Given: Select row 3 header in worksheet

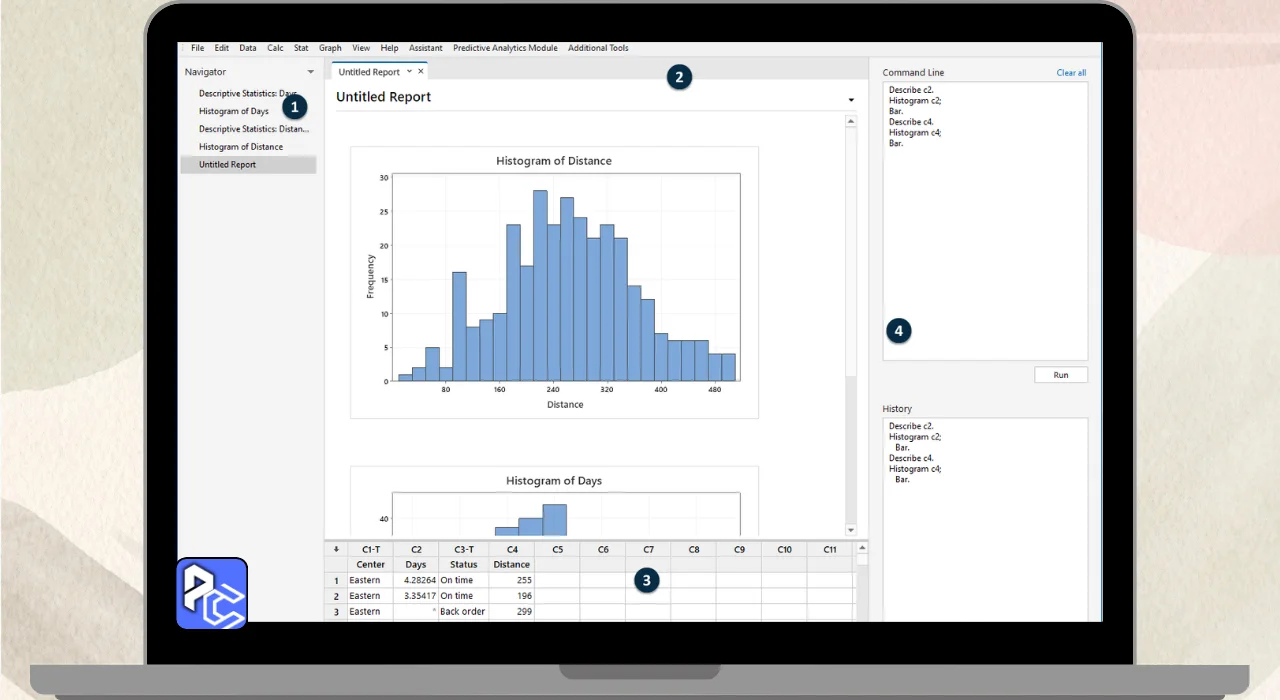Looking at the screenshot, I should click(x=336, y=612).
